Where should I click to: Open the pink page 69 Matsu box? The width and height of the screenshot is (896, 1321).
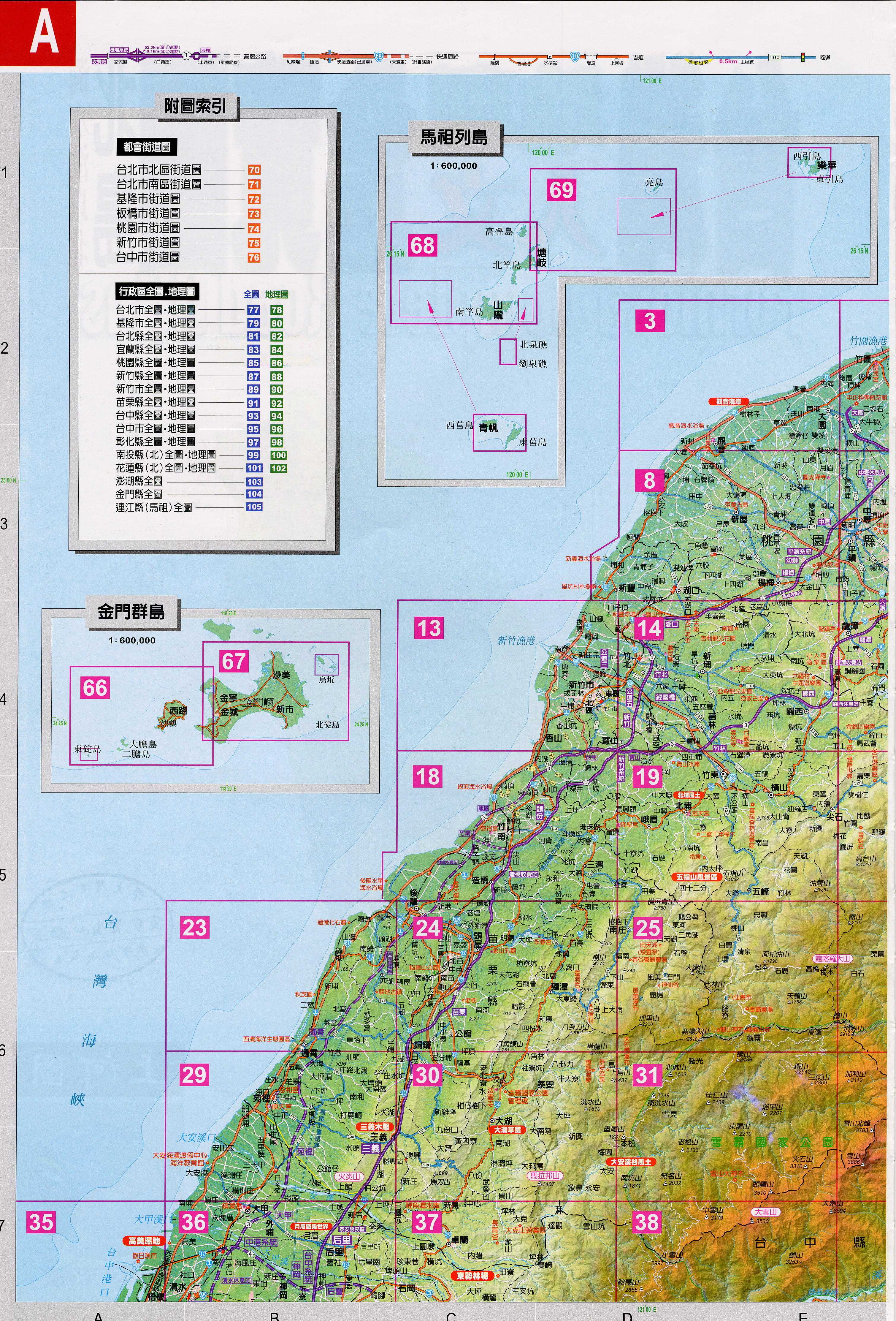click(x=561, y=190)
